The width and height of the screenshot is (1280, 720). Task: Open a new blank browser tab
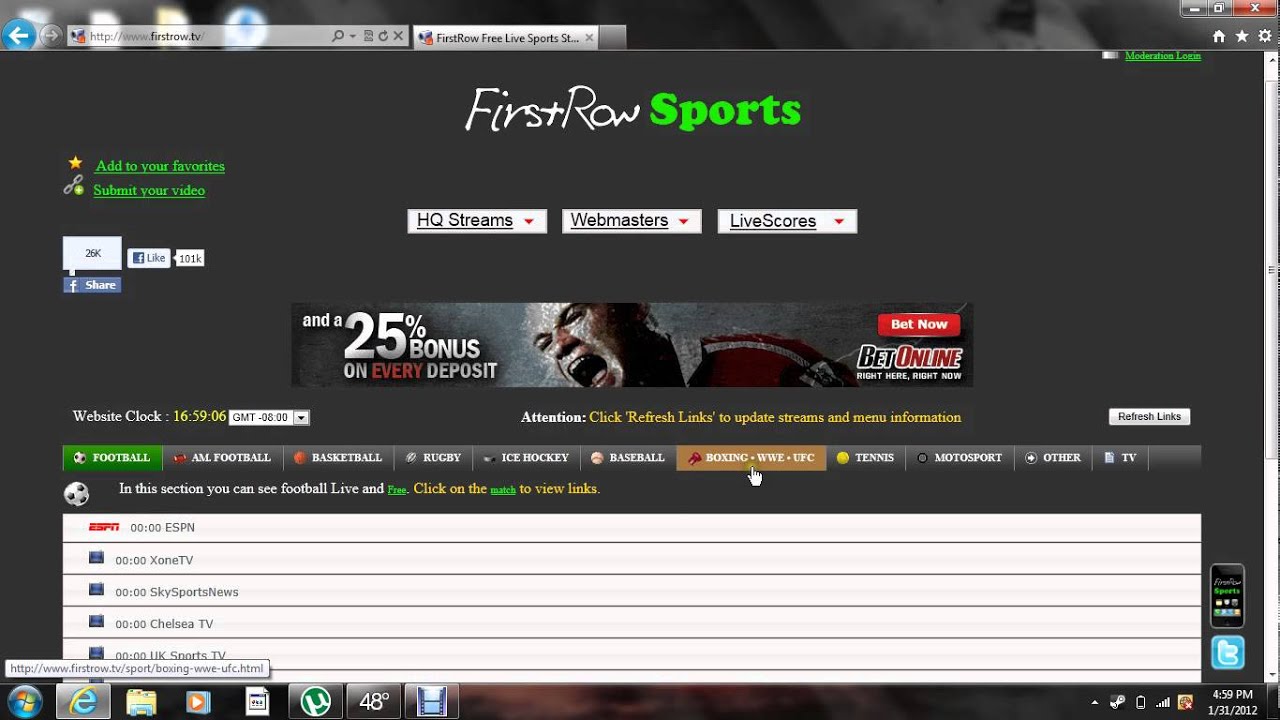click(613, 38)
